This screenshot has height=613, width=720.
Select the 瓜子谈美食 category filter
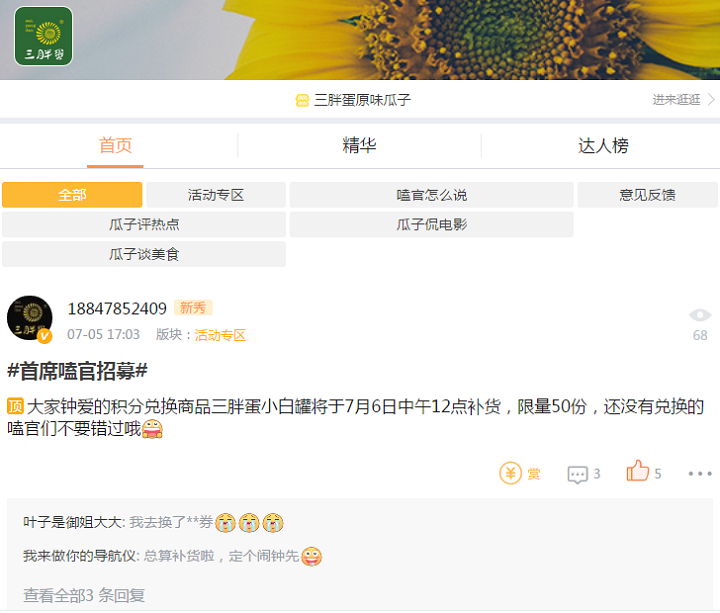pyautogui.click(x=144, y=254)
